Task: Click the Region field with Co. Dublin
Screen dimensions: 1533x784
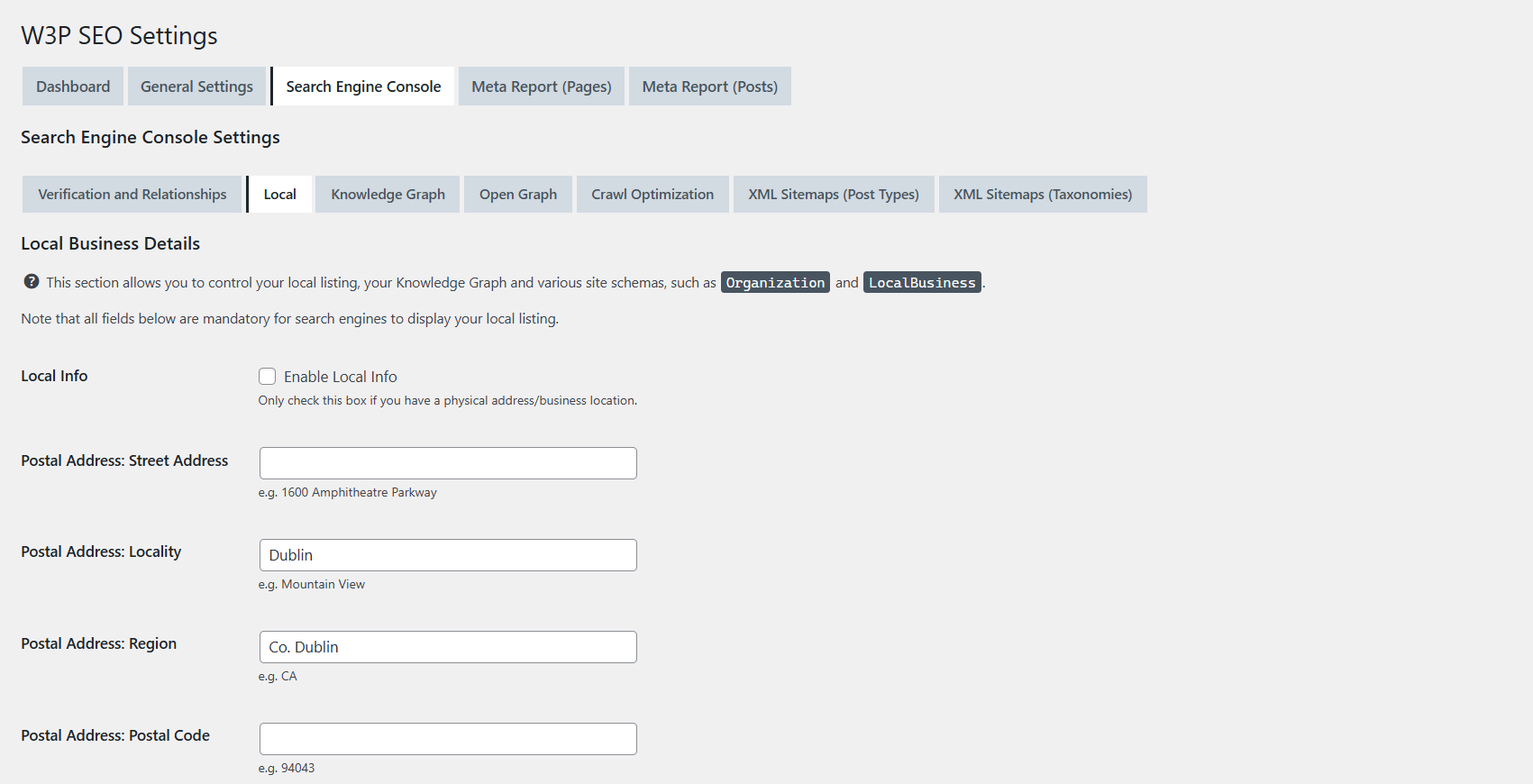Action: coord(448,647)
